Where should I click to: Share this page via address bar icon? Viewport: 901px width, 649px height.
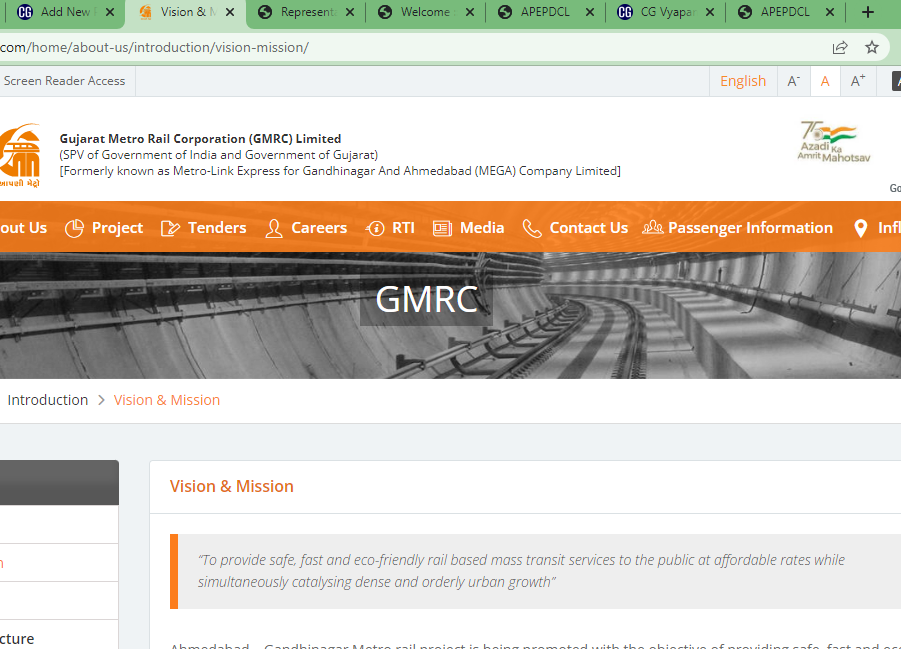pos(840,48)
